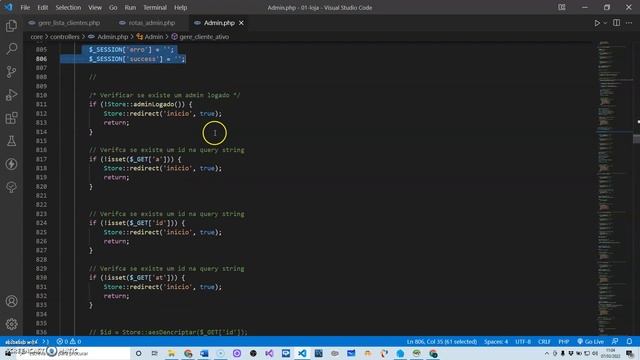This screenshot has height=360, width=640.
Task: Open the Action Center notification icon
Action: coord(630,353)
